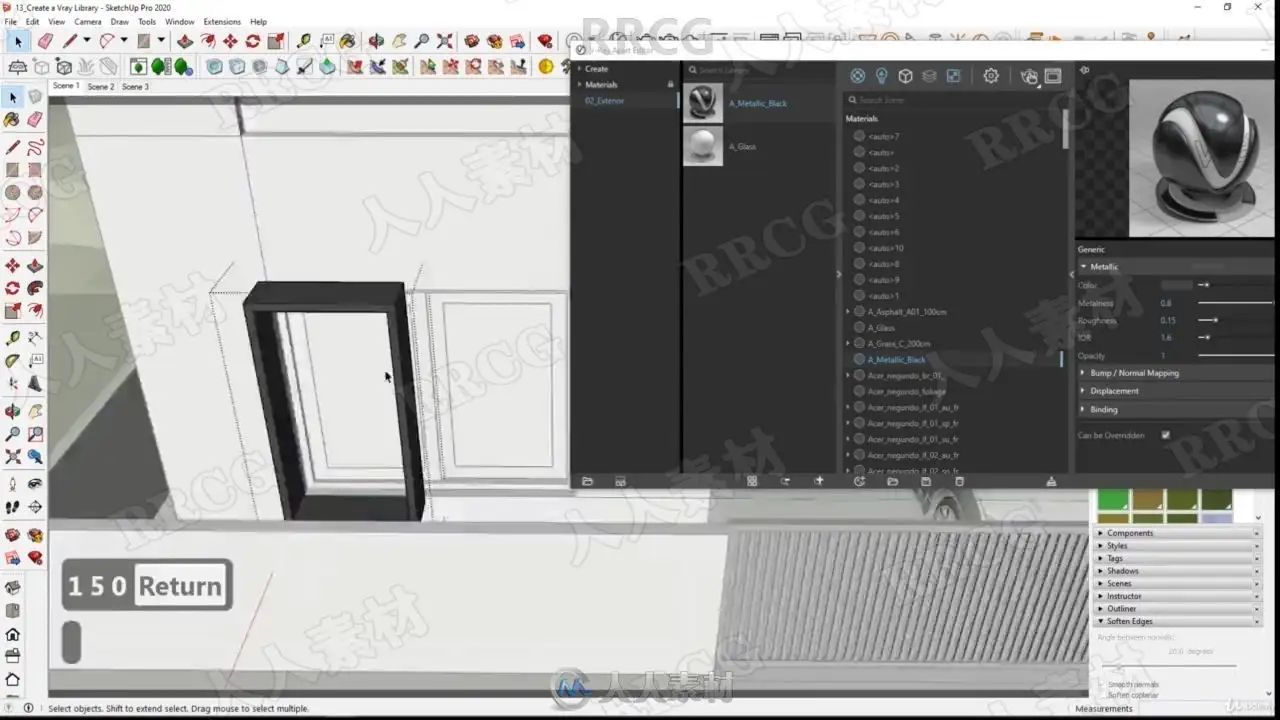Open the Draw menu
1280x720 pixels.
point(119,21)
